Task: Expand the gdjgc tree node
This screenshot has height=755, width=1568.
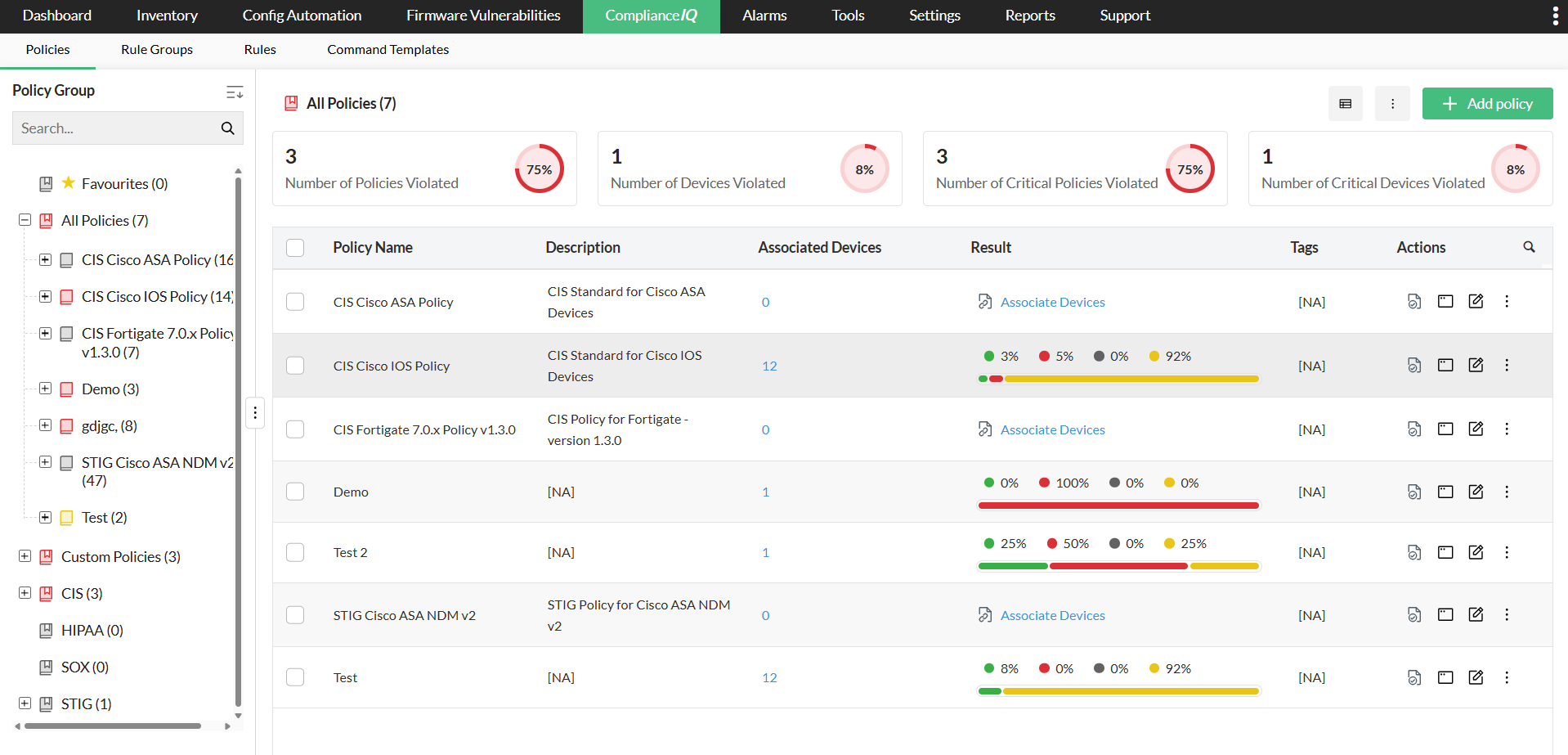Action: point(46,425)
